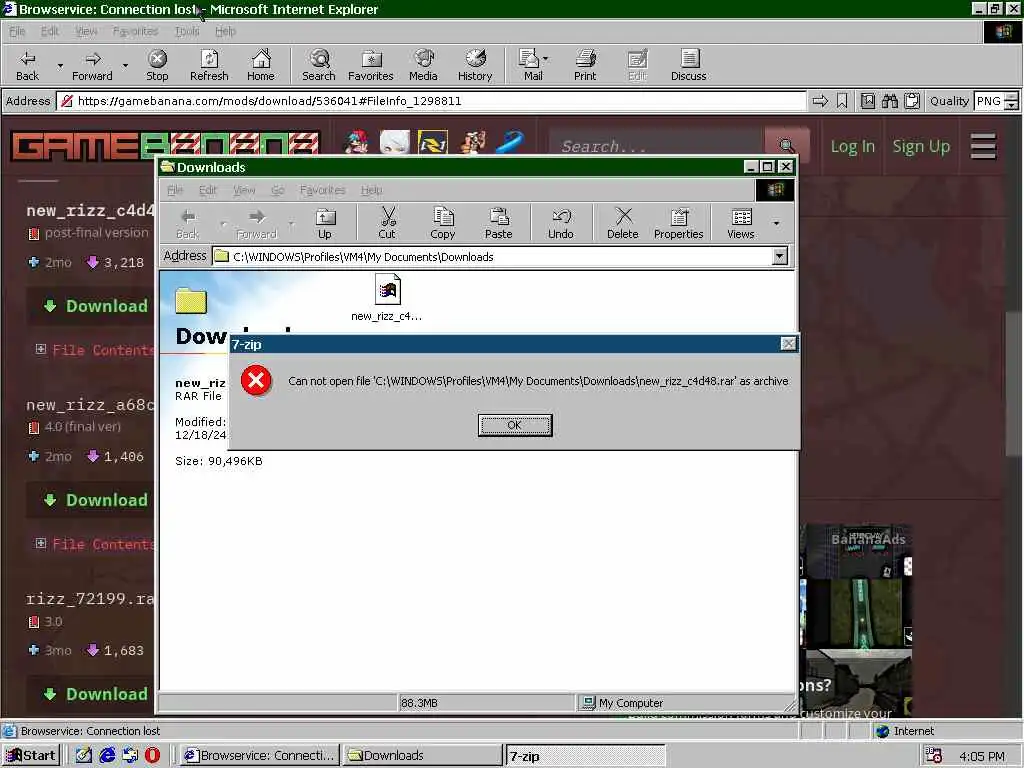Click the Cut scissors icon in Downloads
Screen dimensions: 1024x768
pyautogui.click(x=387, y=223)
